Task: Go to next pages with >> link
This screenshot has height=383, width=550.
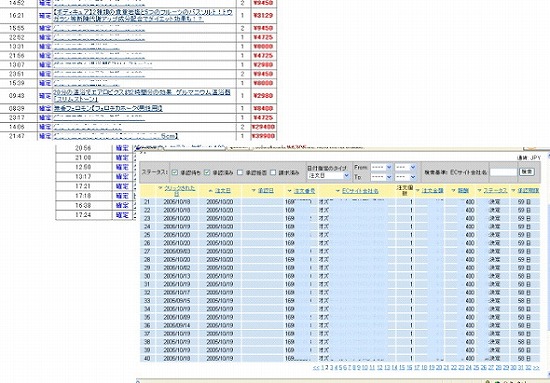Action: pyautogui.click(x=536, y=368)
